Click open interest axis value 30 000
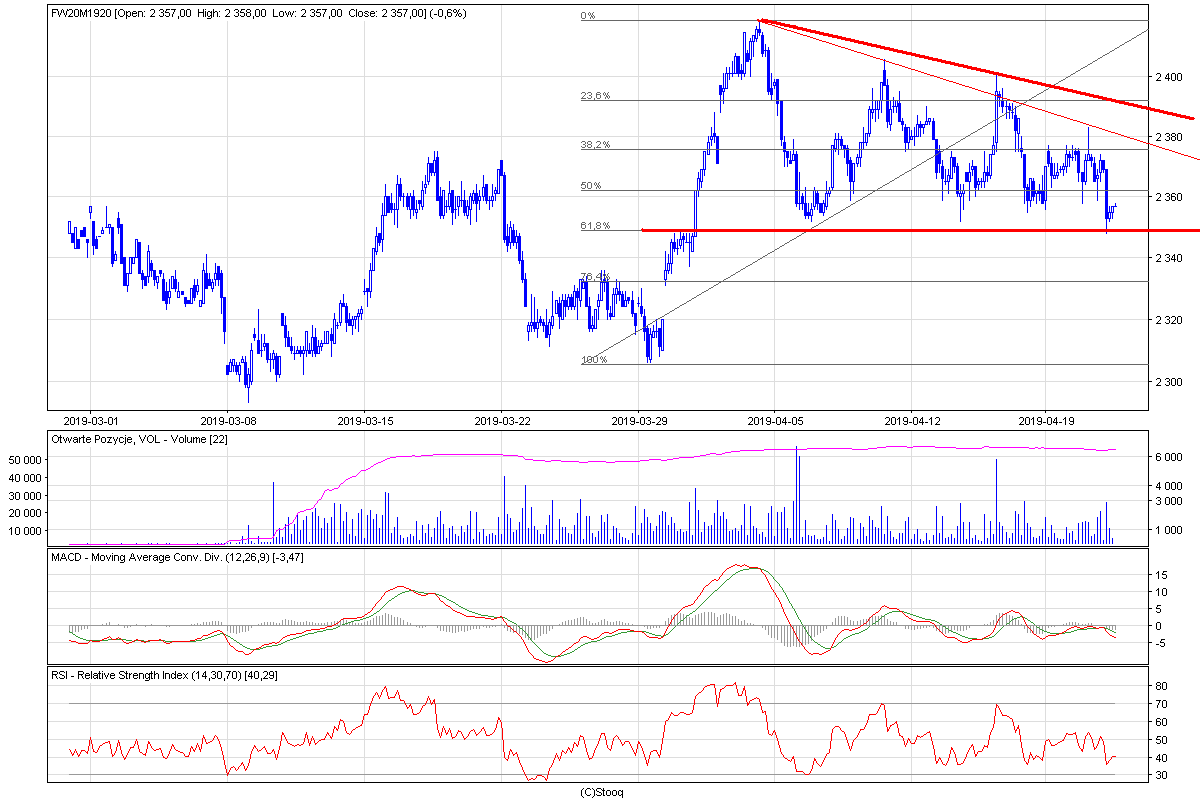Viewport: 1200px width, 800px height. click(23, 495)
